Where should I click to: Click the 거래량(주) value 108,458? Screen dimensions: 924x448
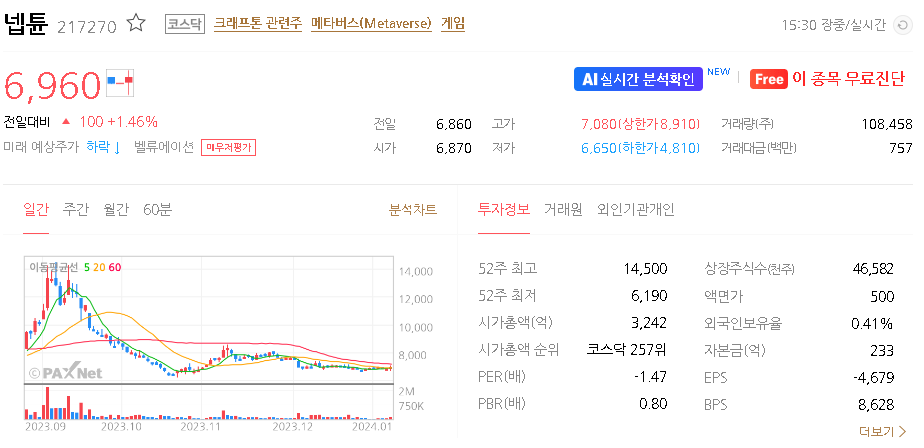tap(887, 124)
